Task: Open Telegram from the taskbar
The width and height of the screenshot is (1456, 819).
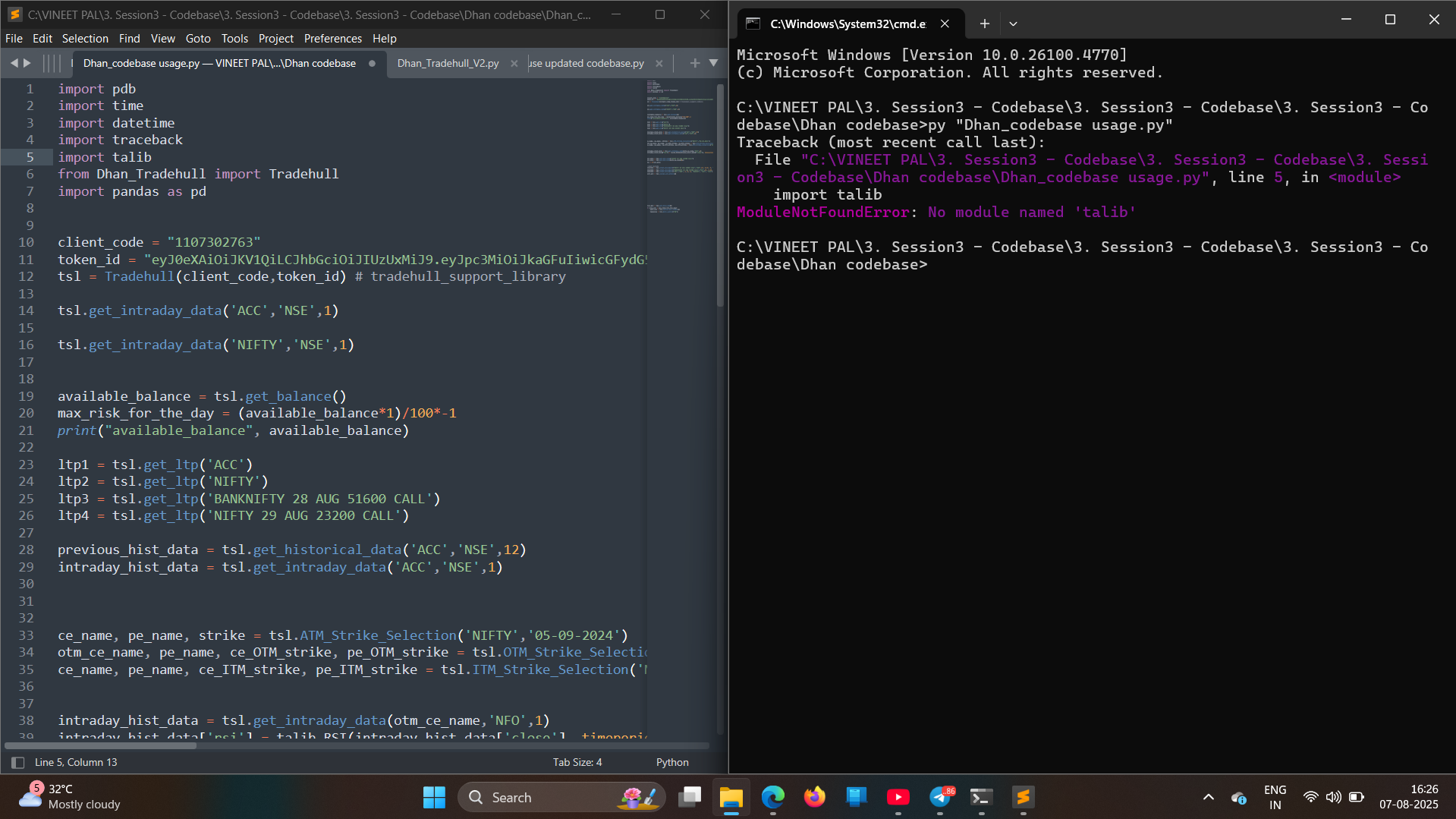Action: point(940,797)
